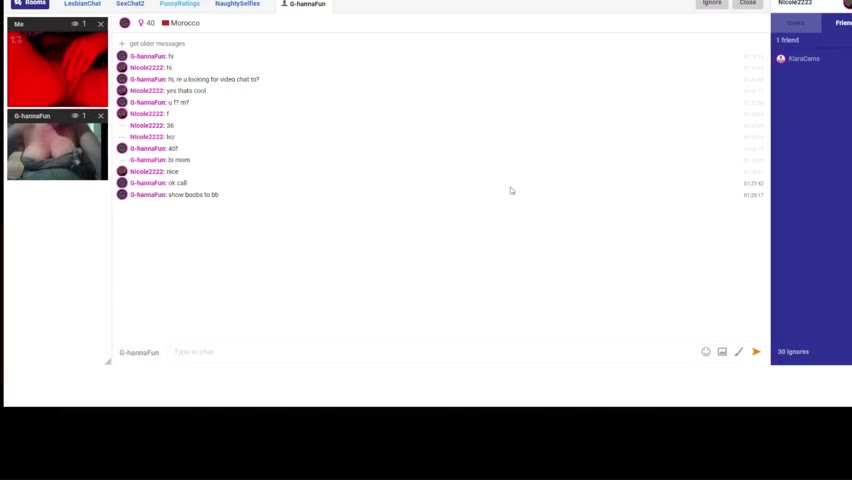Select the pencil draw icon
Image resolution: width=852 pixels, height=480 pixels.
pyautogui.click(x=739, y=352)
